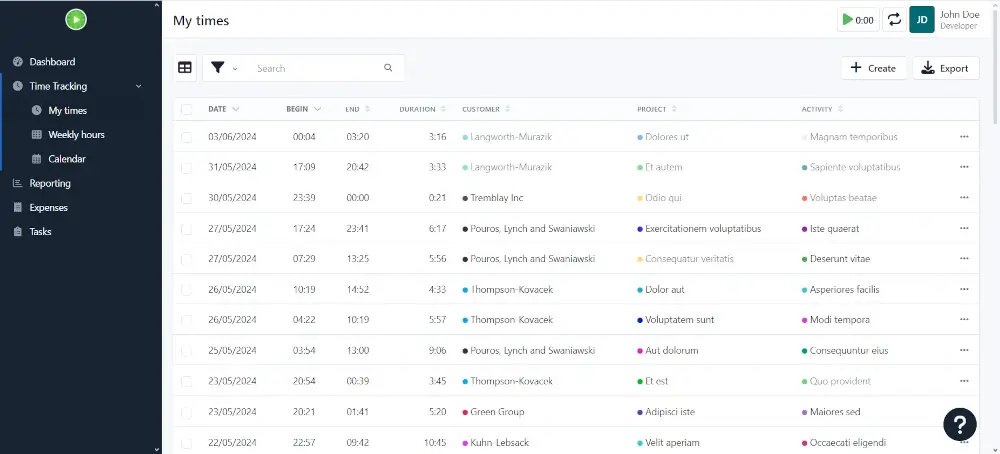Open the Reporting section
The image size is (1000, 454).
coord(50,183)
